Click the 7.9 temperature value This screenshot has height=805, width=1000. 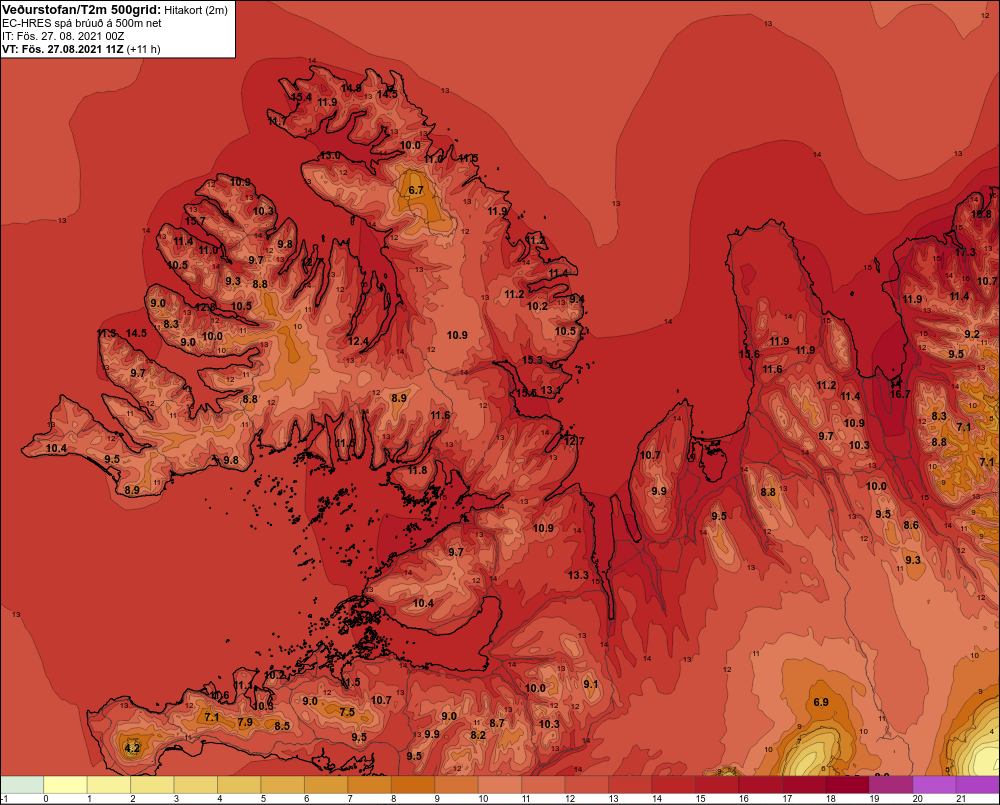click(245, 723)
